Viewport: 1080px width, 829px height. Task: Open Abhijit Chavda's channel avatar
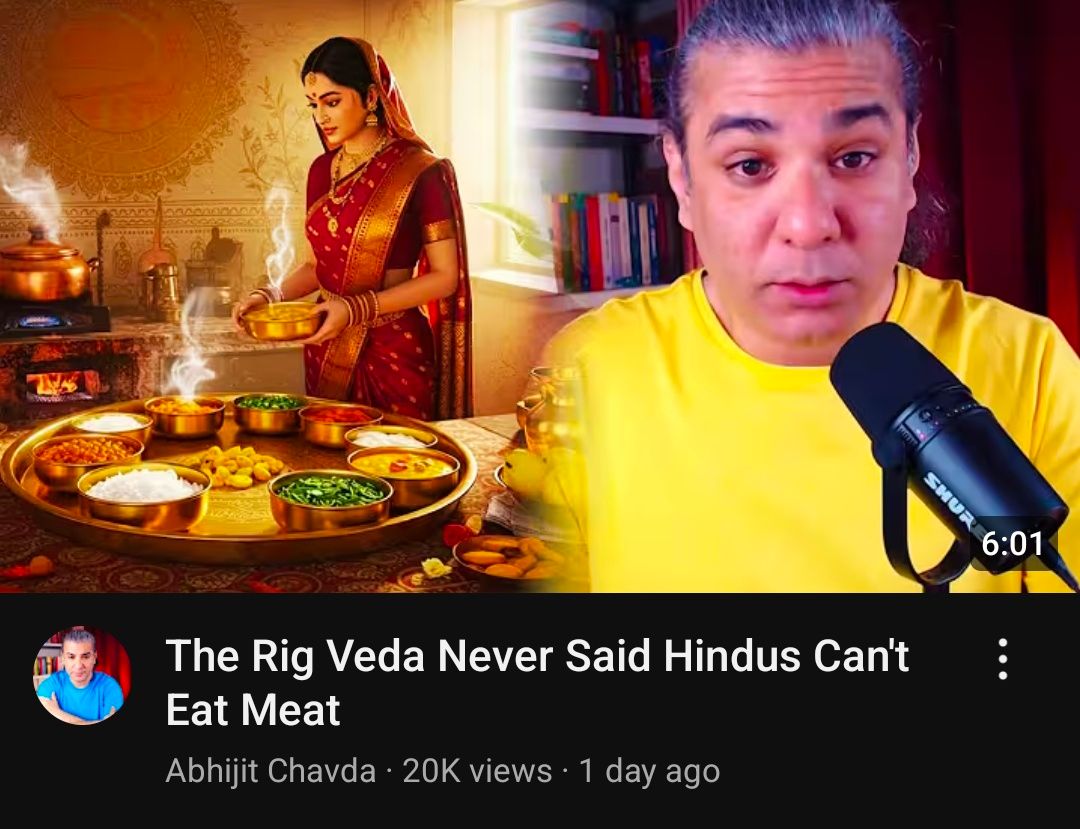[x=82, y=675]
